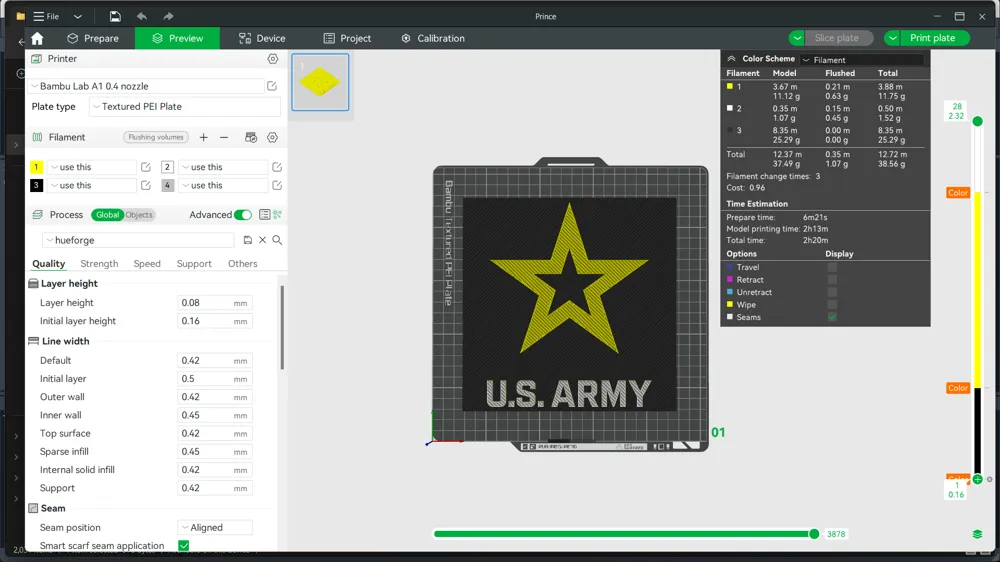Click Layer height value field
Screen dimensions: 1000x562
pyautogui.click(x=215, y=303)
